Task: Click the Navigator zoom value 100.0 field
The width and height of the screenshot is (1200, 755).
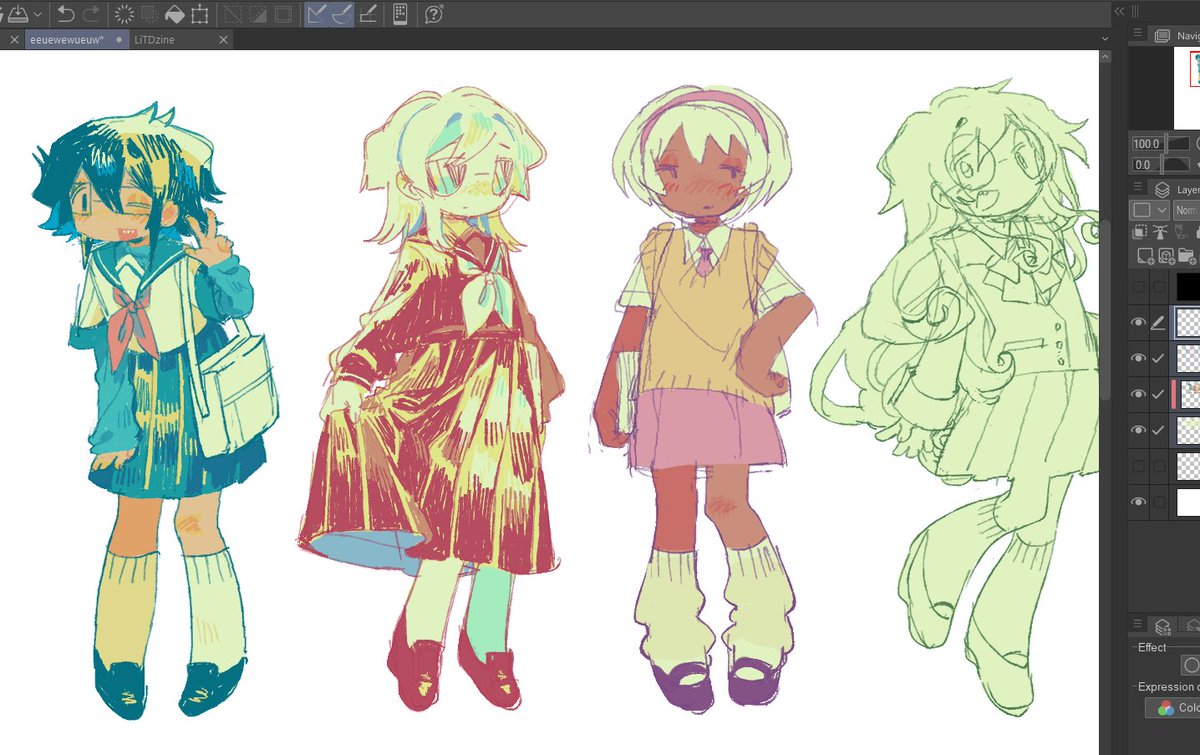Action: [x=1145, y=144]
